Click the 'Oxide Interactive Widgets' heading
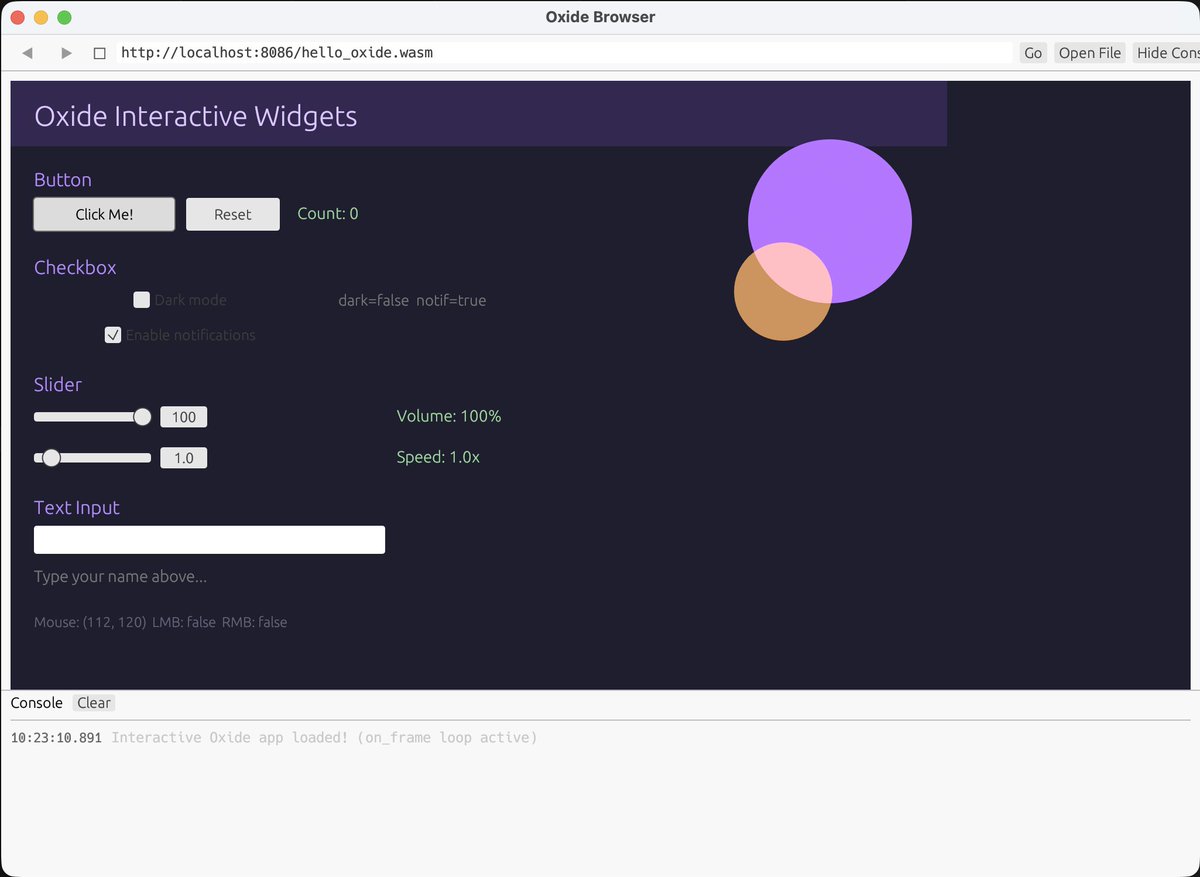Viewport: 1200px width, 877px height. 195,116
